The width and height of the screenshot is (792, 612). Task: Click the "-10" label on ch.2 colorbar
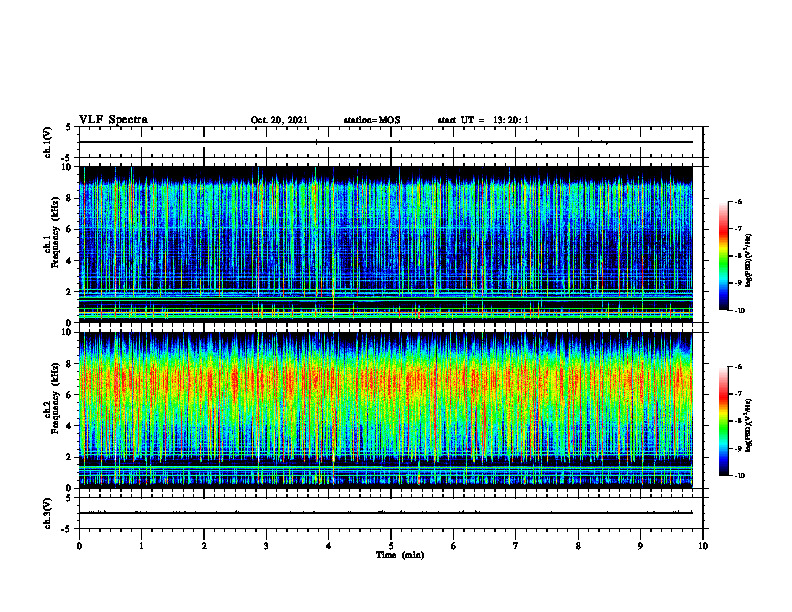pos(739,476)
